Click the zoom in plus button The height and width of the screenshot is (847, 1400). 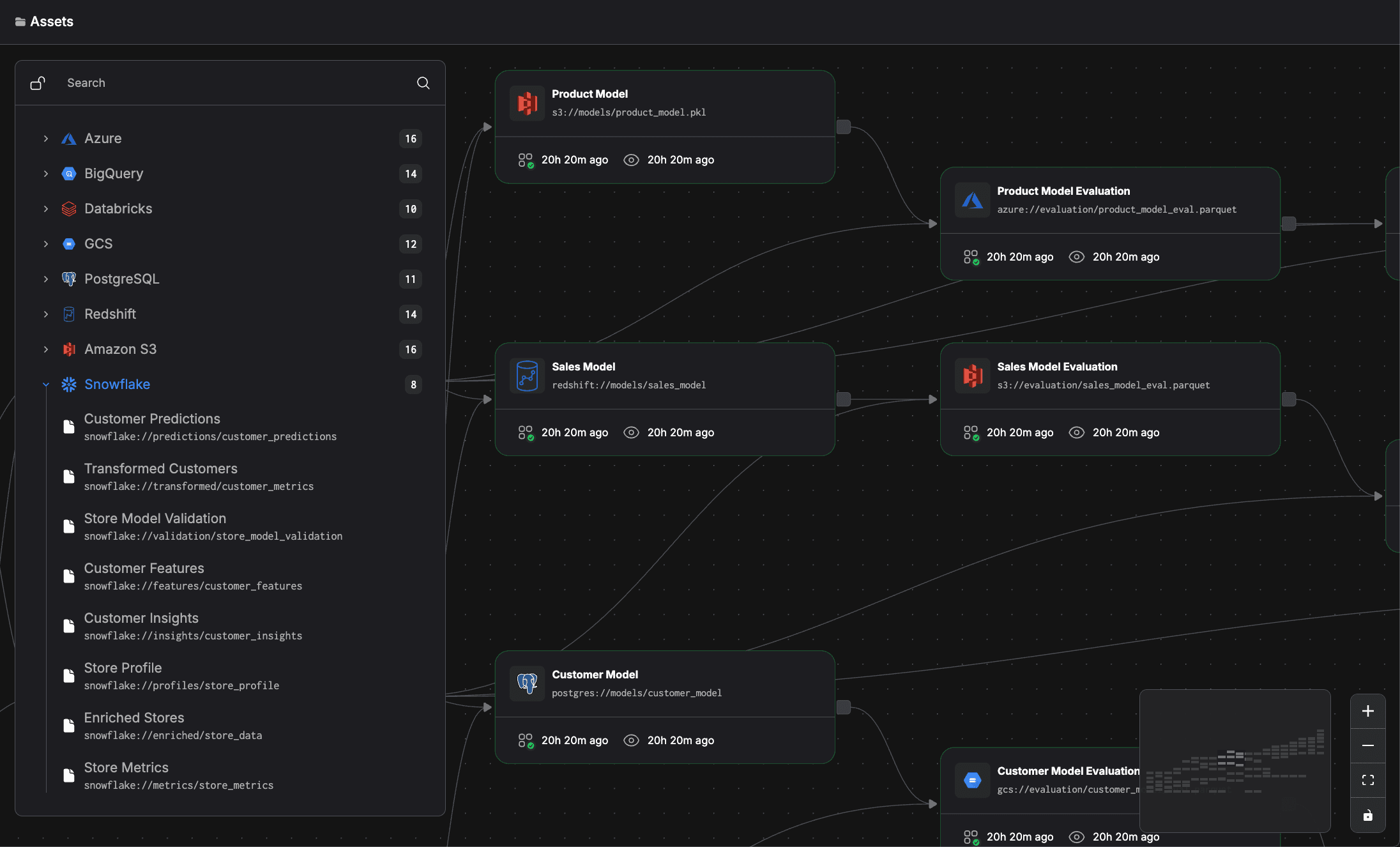coord(1367,711)
